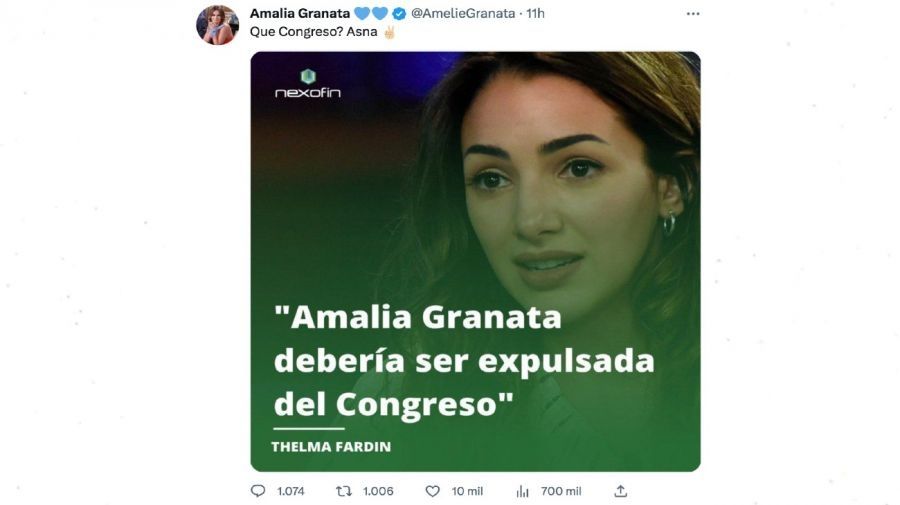Click the retweet arrows icon
Screen dimensions: 900x505
pyautogui.click(x=344, y=491)
